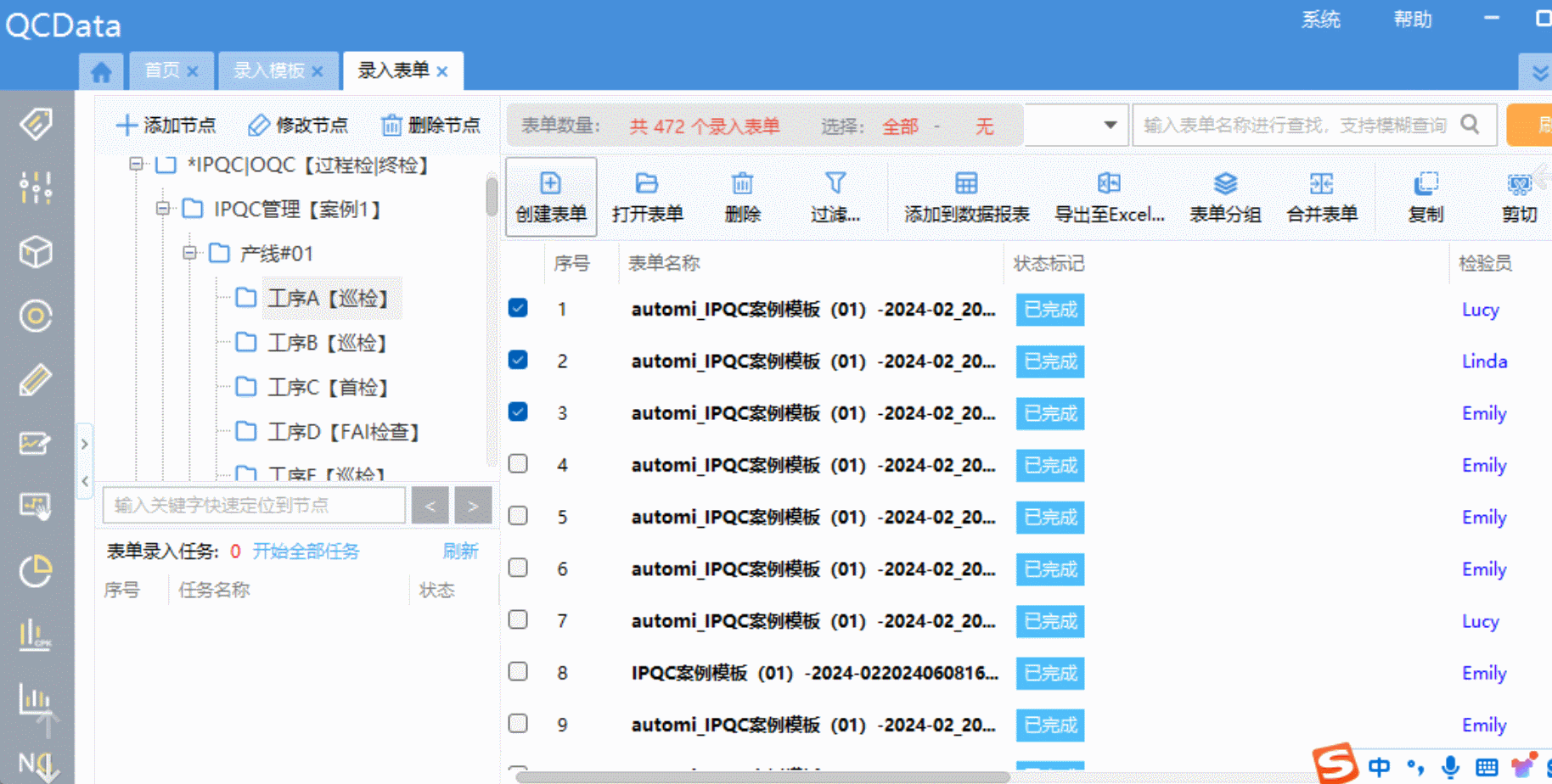Check the checkbox on row 5

(517, 516)
